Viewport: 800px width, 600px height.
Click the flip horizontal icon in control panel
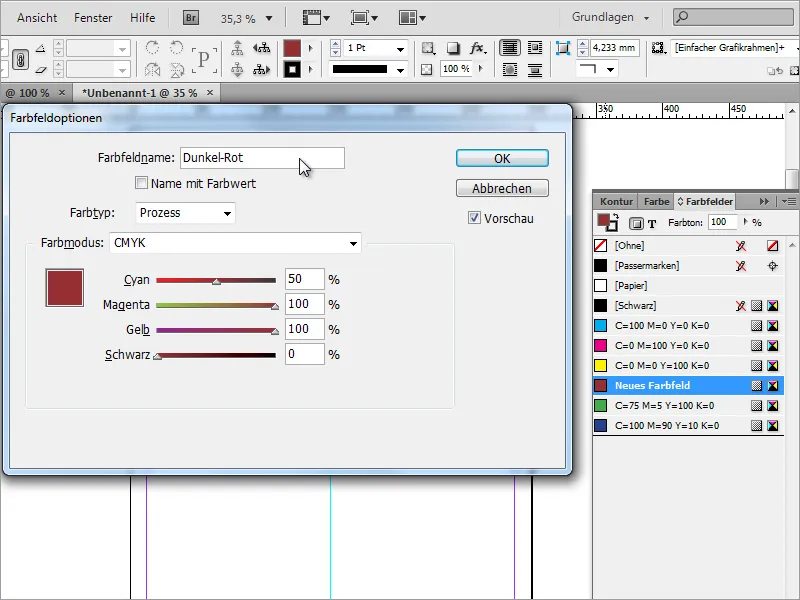tap(153, 68)
